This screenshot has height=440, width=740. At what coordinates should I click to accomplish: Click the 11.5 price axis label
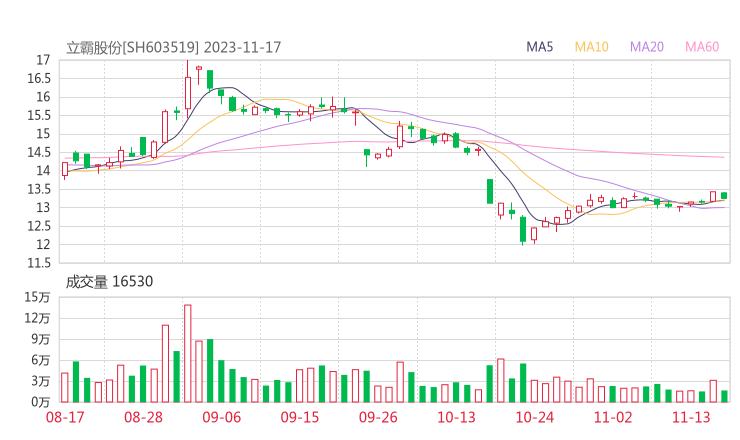39,263
